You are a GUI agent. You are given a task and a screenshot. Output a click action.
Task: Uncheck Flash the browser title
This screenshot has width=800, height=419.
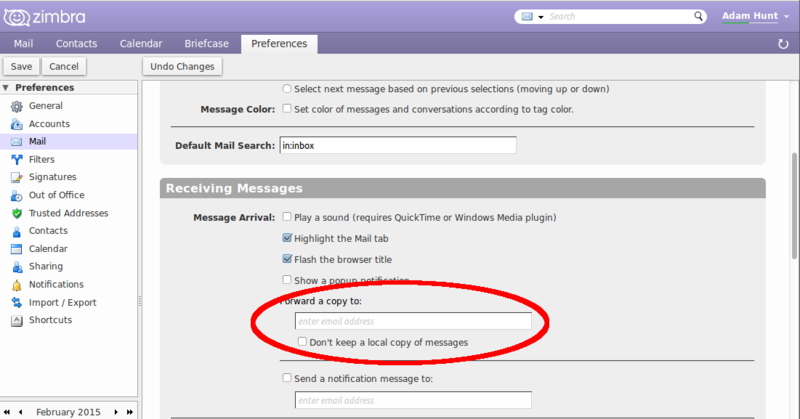[287, 259]
